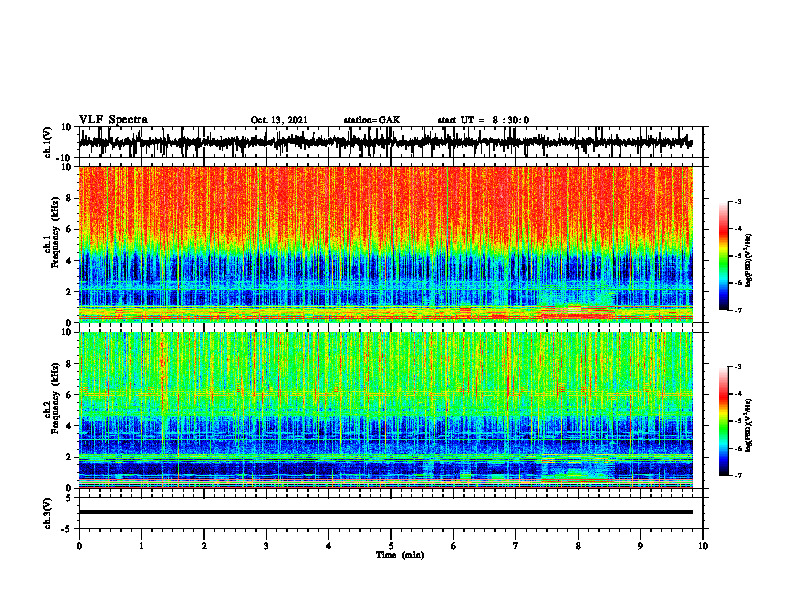
Task: Click the ch.2 colorbar 'log(PSD)' unit label
Action: tap(748, 425)
